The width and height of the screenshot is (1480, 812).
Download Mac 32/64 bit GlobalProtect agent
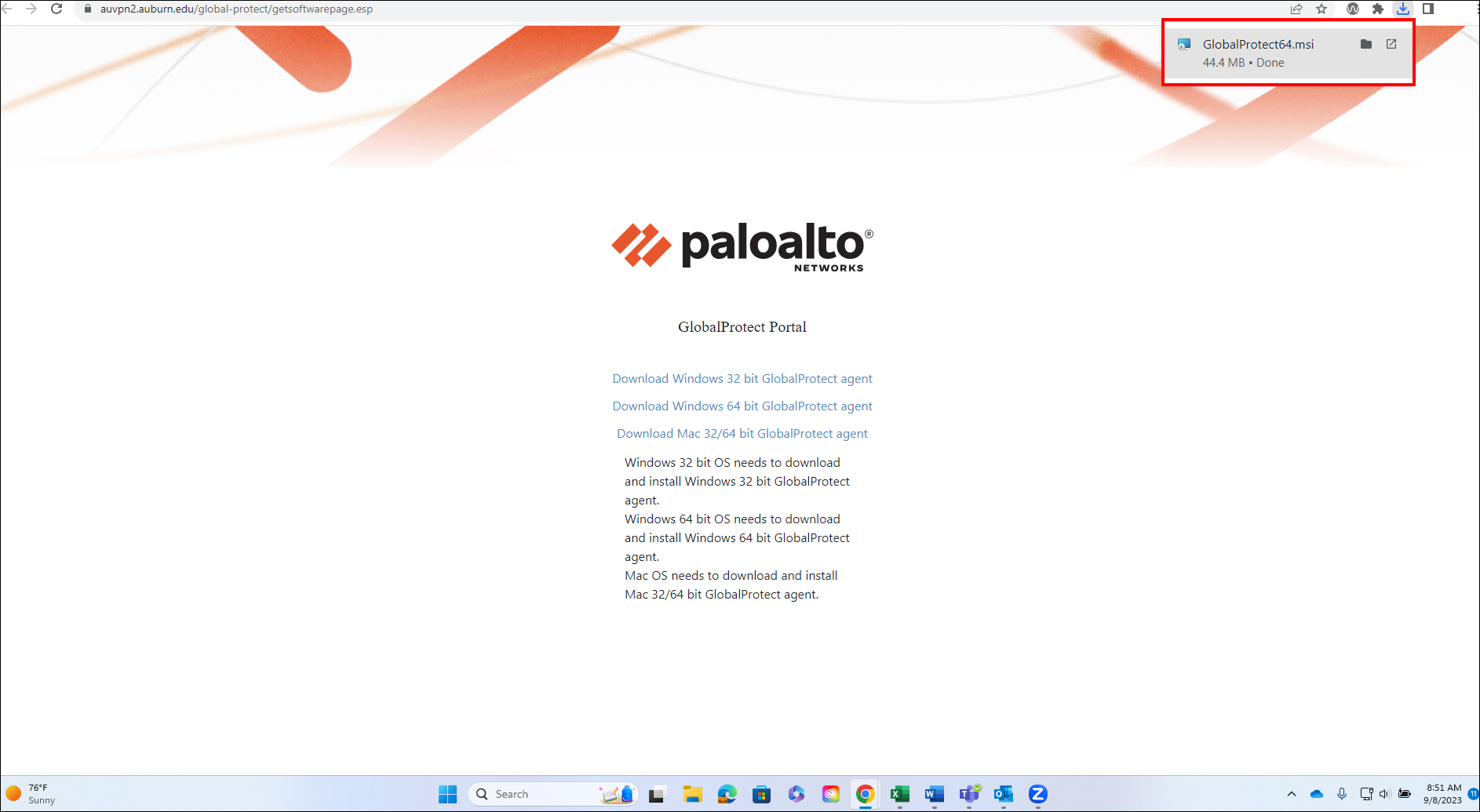[742, 433]
